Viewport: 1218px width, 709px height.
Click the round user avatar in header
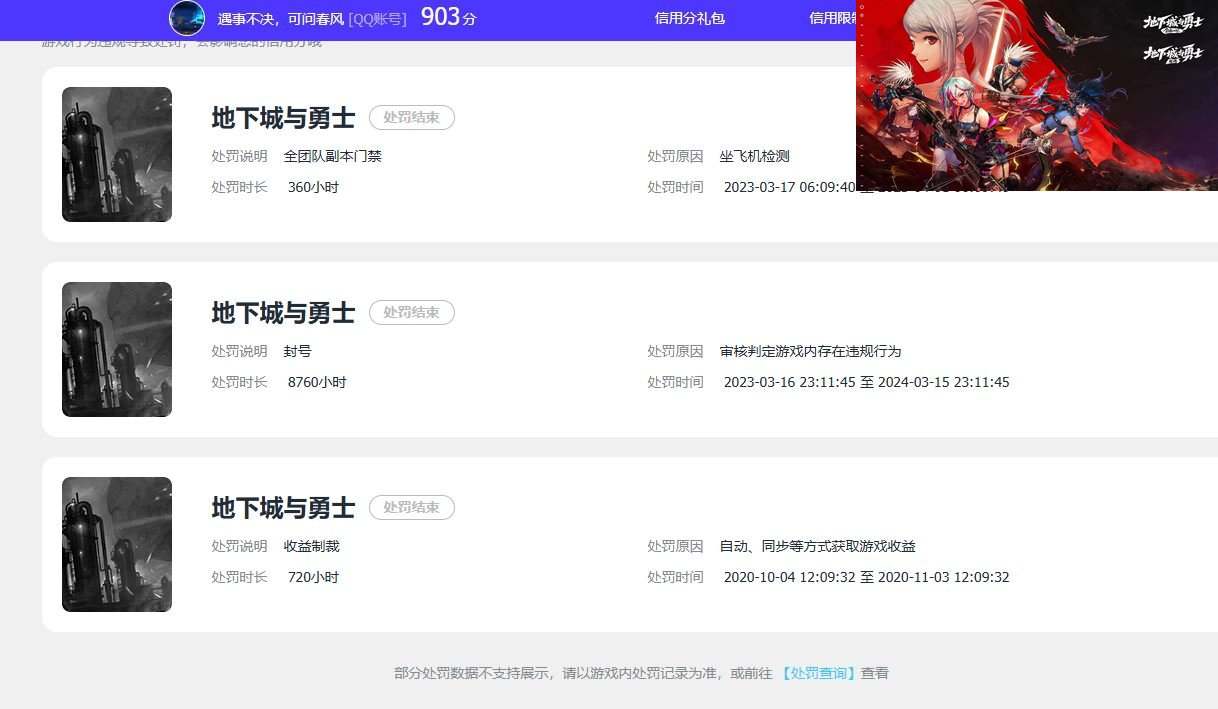tap(187, 18)
